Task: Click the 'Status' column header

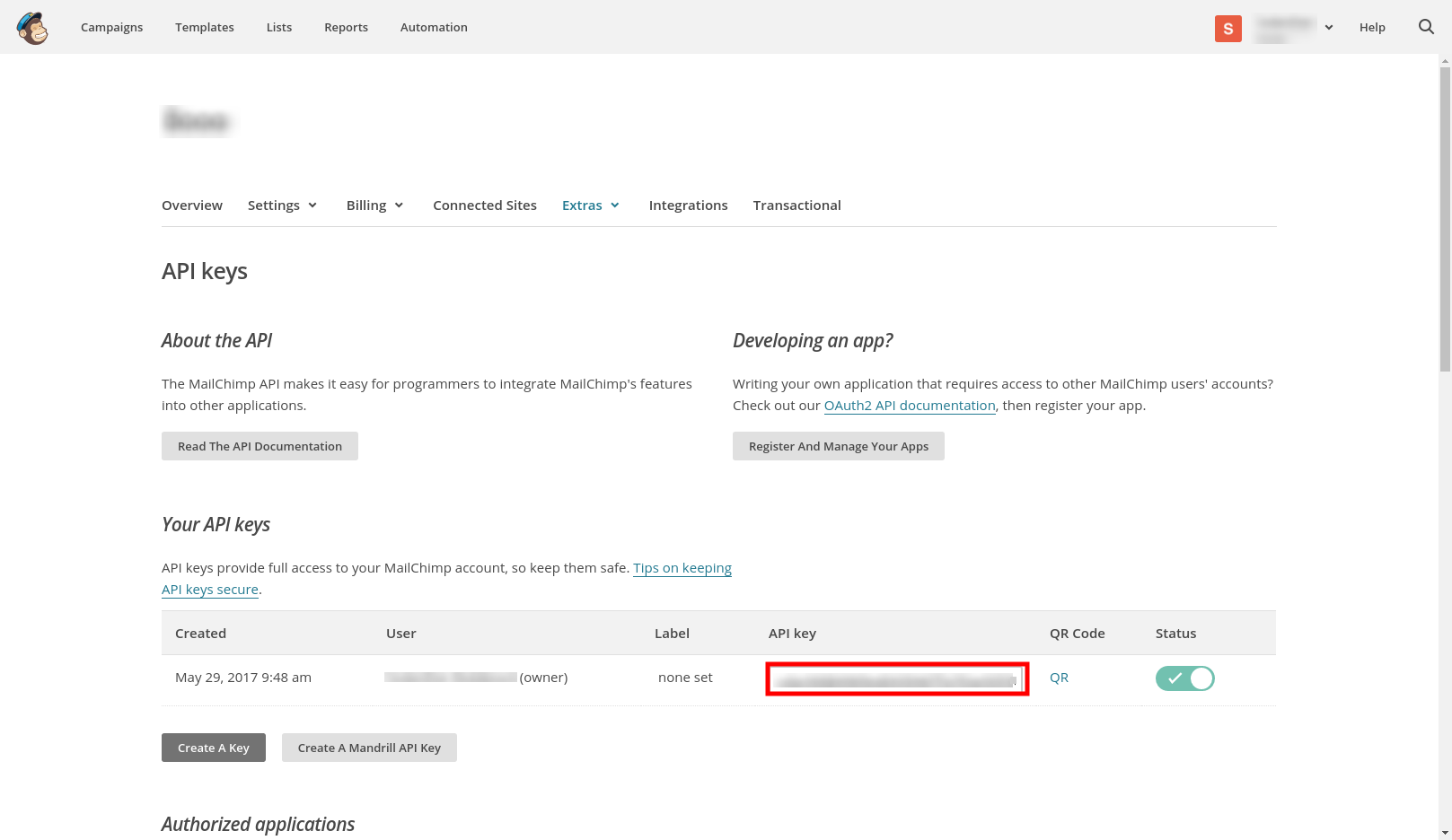Action: (x=1176, y=634)
